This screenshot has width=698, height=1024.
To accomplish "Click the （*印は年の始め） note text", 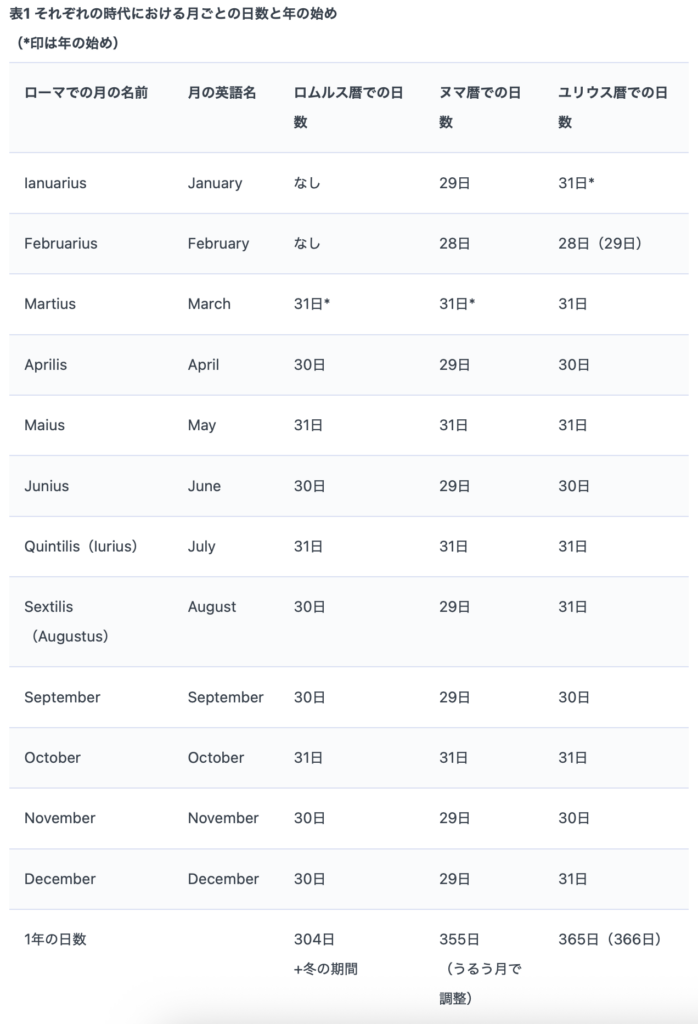I will click(x=68, y=44).
